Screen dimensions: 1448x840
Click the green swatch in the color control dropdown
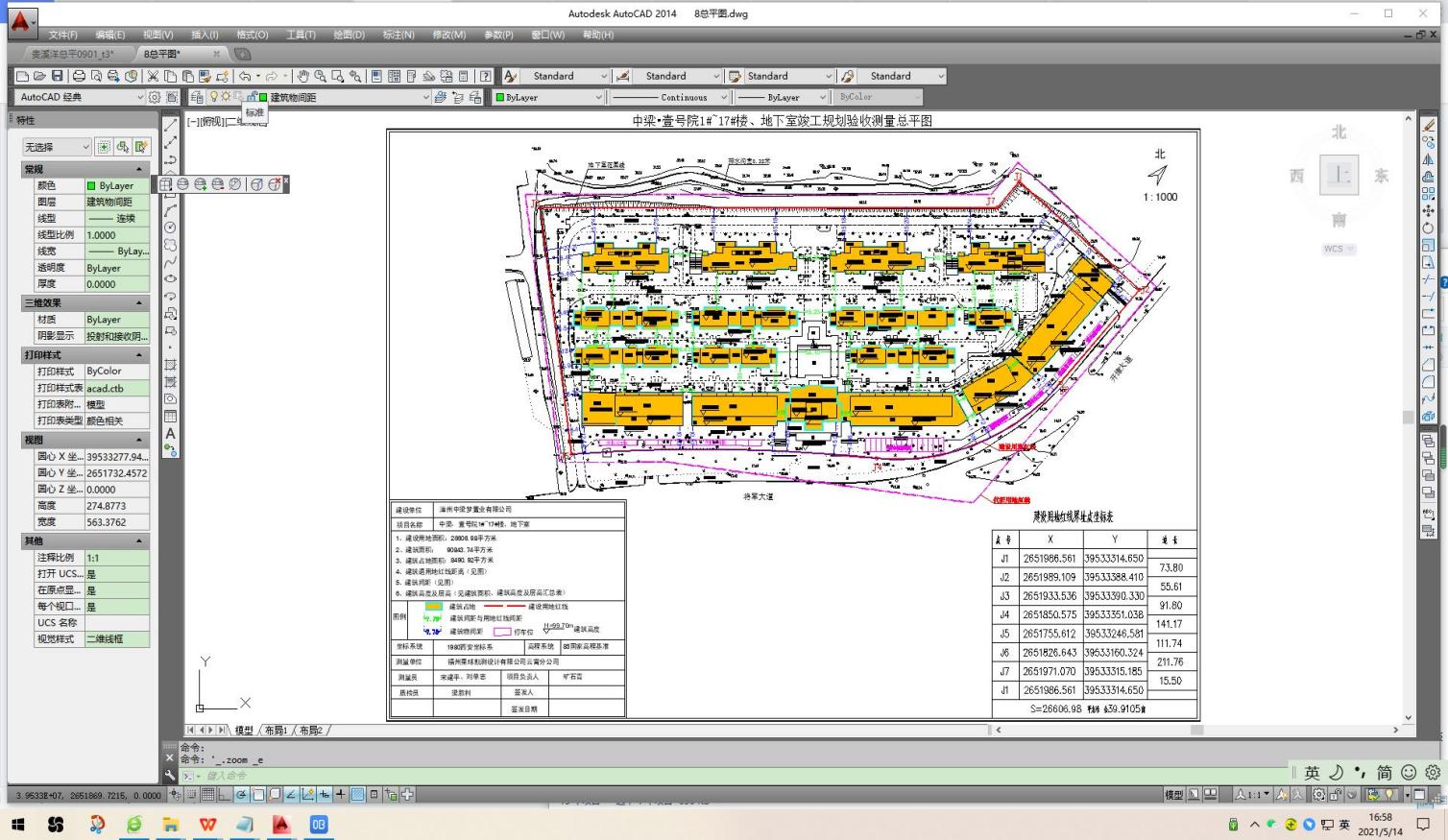[x=500, y=97]
